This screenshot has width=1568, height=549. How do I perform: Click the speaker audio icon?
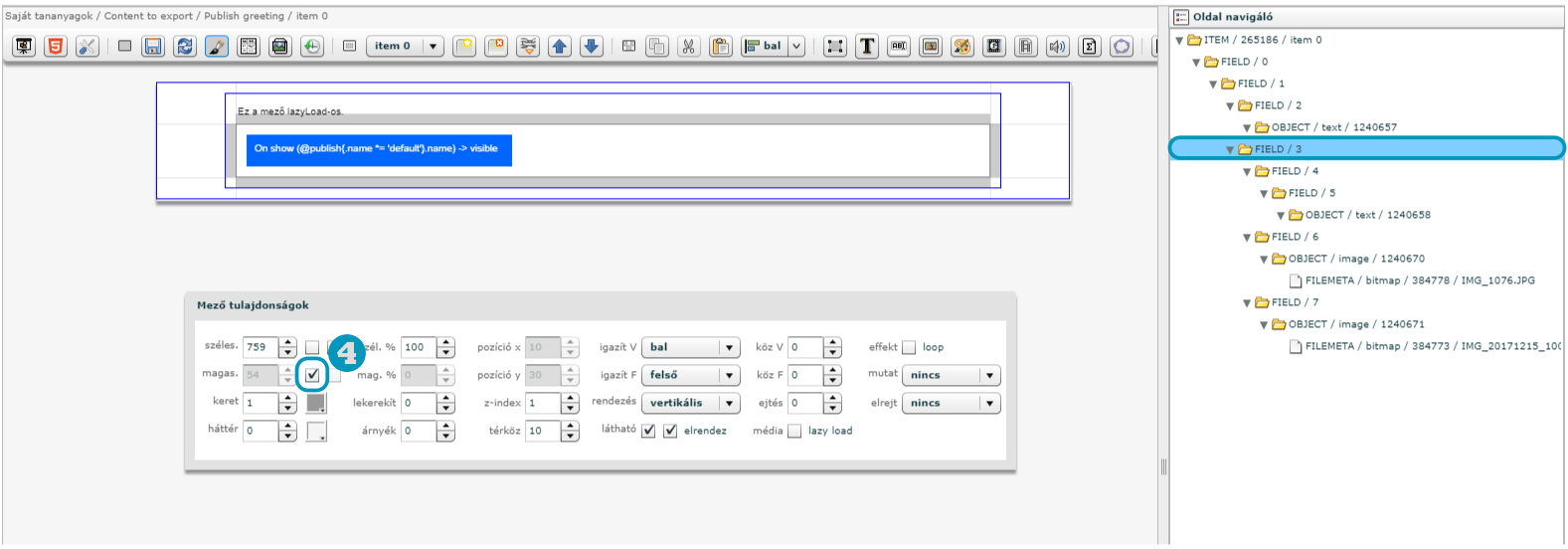click(1058, 46)
